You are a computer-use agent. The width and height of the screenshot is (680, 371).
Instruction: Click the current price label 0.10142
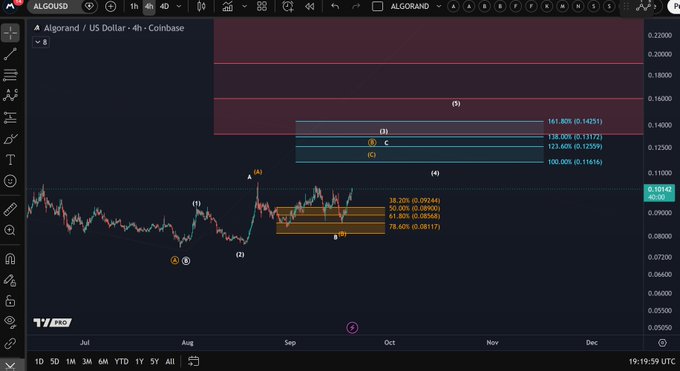pos(659,193)
